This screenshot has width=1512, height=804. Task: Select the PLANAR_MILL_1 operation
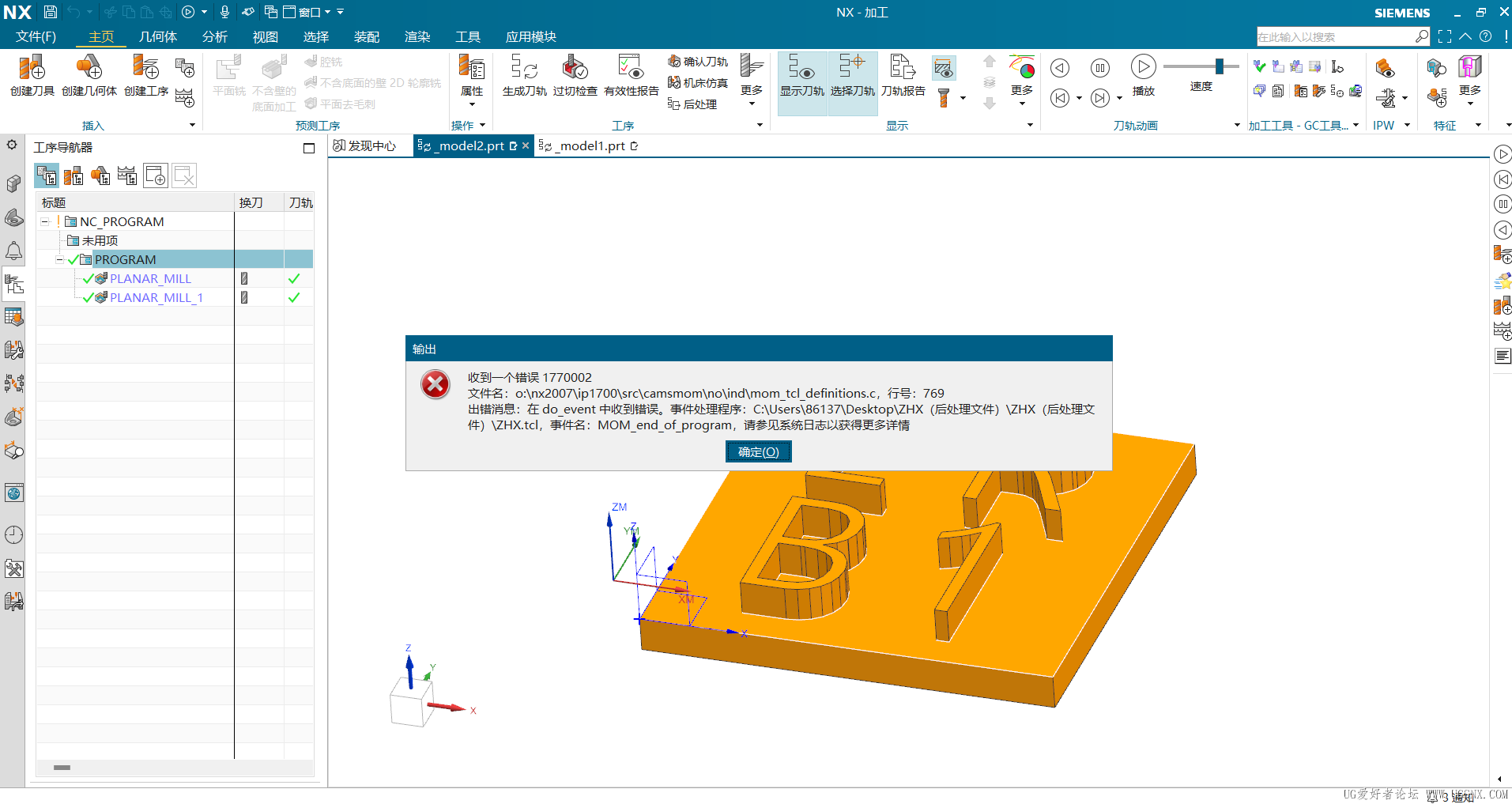156,297
